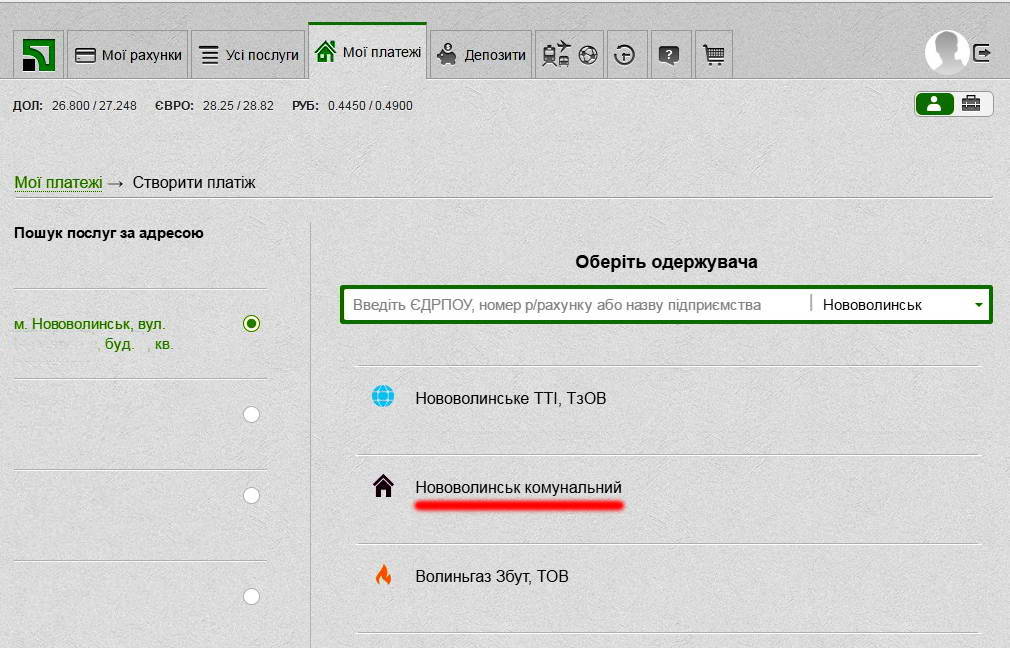
Task: Click the soccer ball icon in toolbar
Action: 587,55
